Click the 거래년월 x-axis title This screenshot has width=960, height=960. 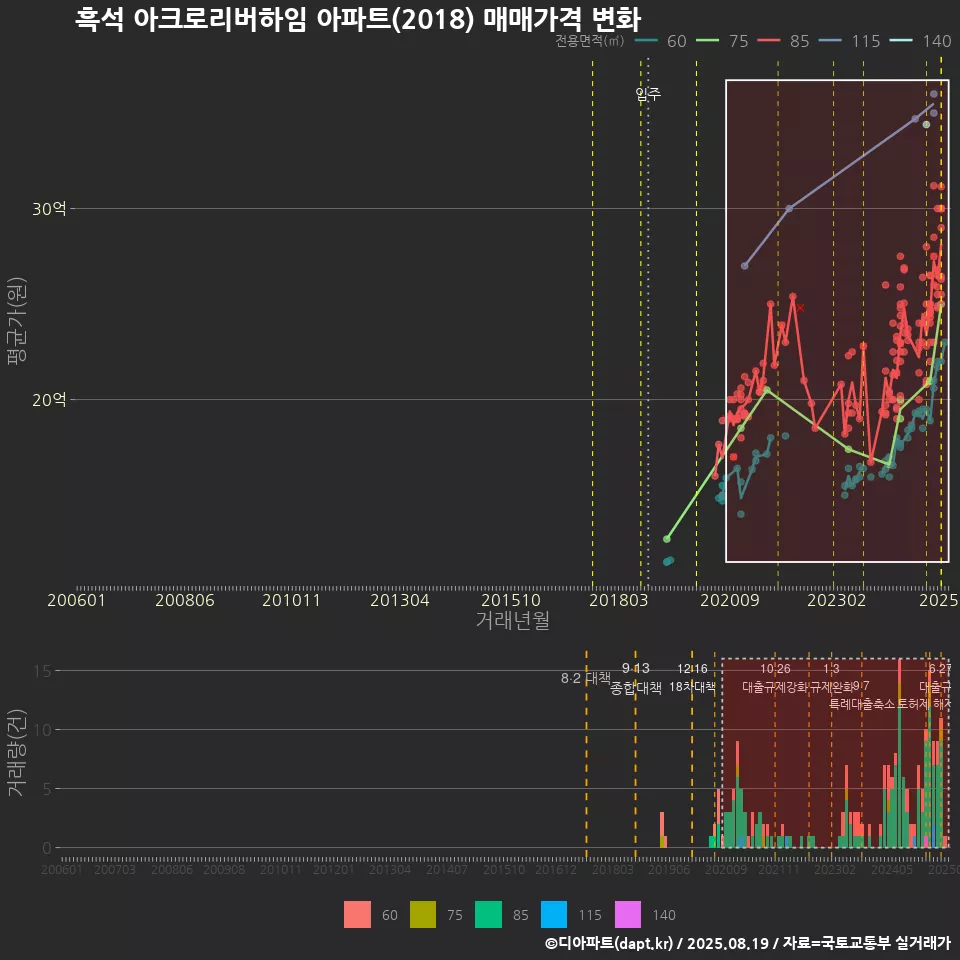(x=512, y=620)
